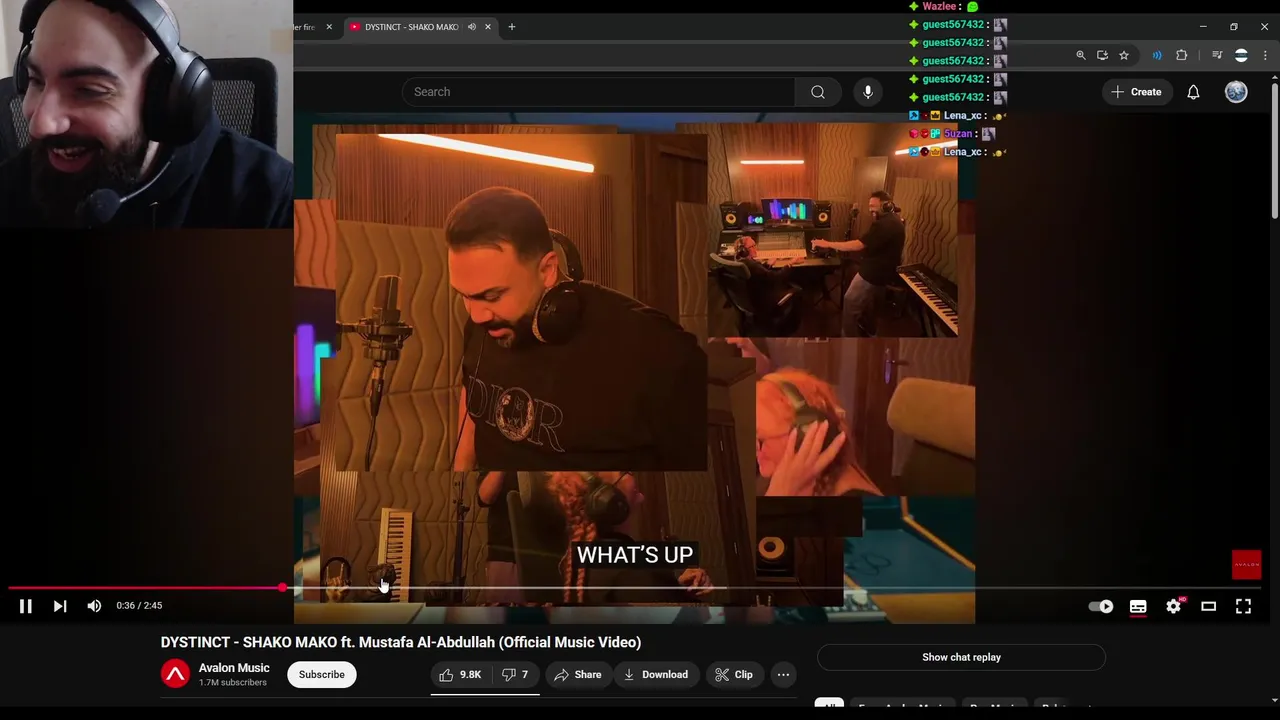Download the video

click(x=656, y=674)
